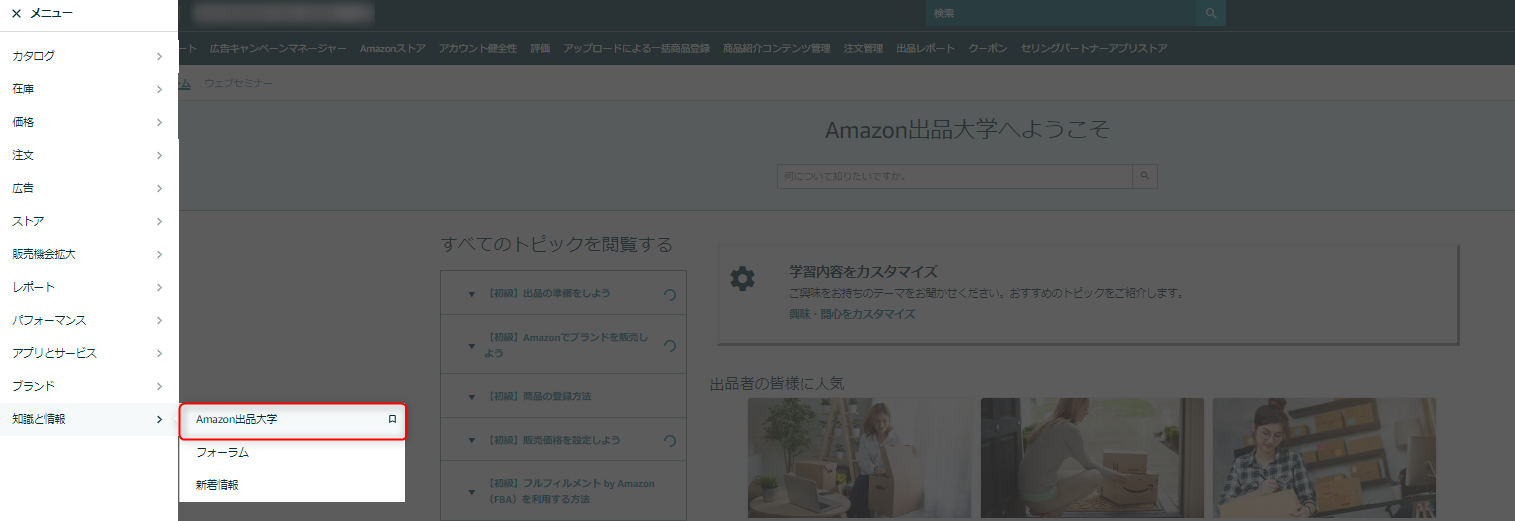The width and height of the screenshot is (1515, 521).
Task: Close the メニュー panel with X icon
Action: pyautogui.click(x=16, y=14)
